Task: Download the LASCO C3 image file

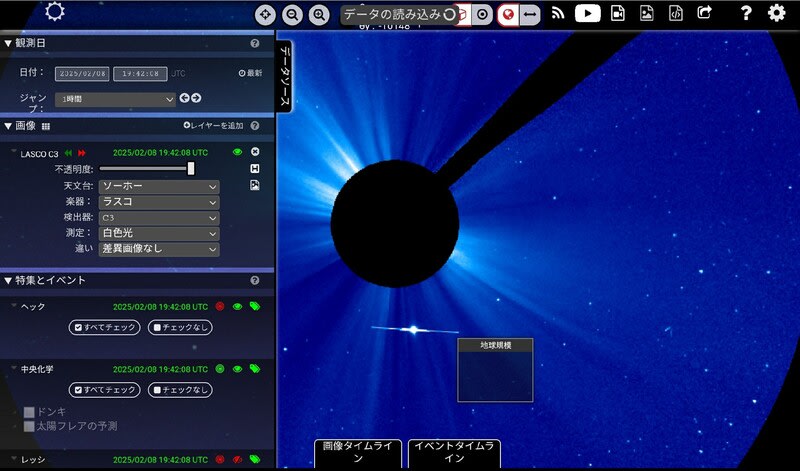Action: point(255,185)
